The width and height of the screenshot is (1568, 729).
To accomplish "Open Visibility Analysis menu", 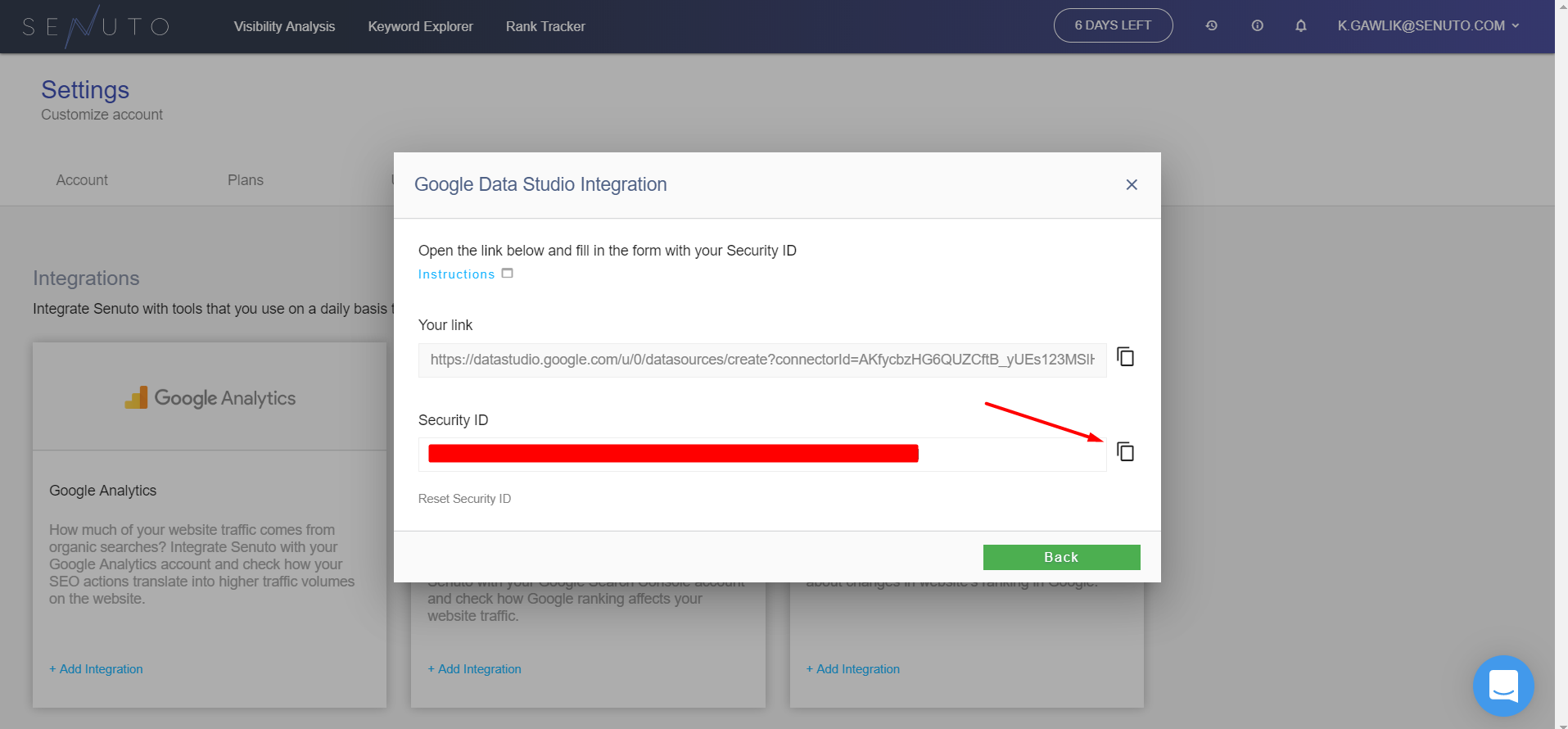I will [x=284, y=26].
